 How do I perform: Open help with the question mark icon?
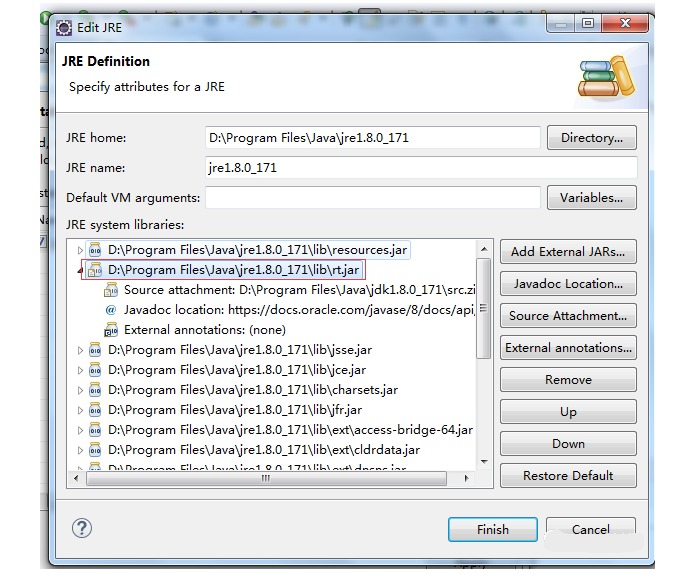tap(82, 528)
